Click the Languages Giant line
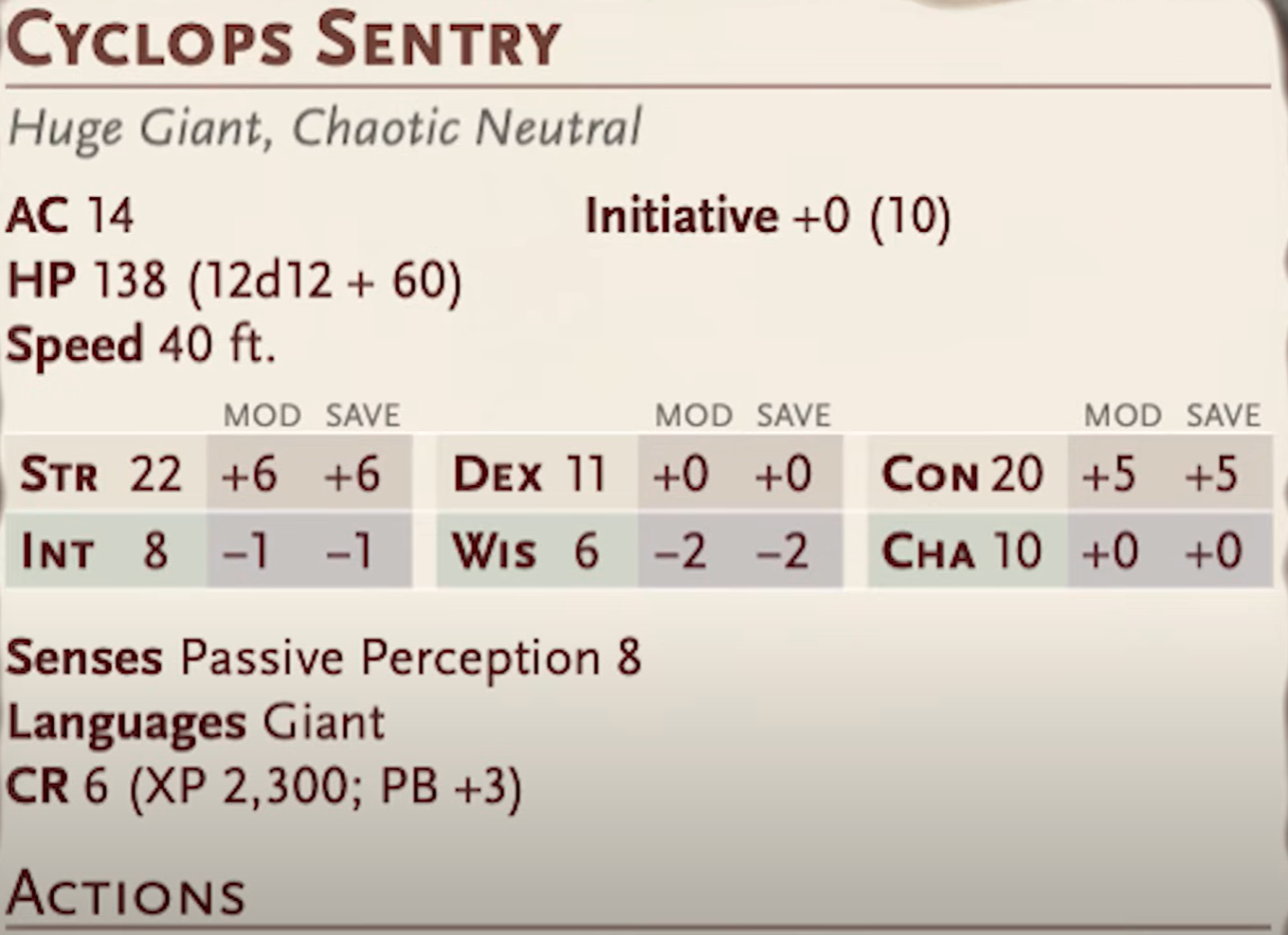Viewport: 1288px width, 935px height. tap(196, 723)
